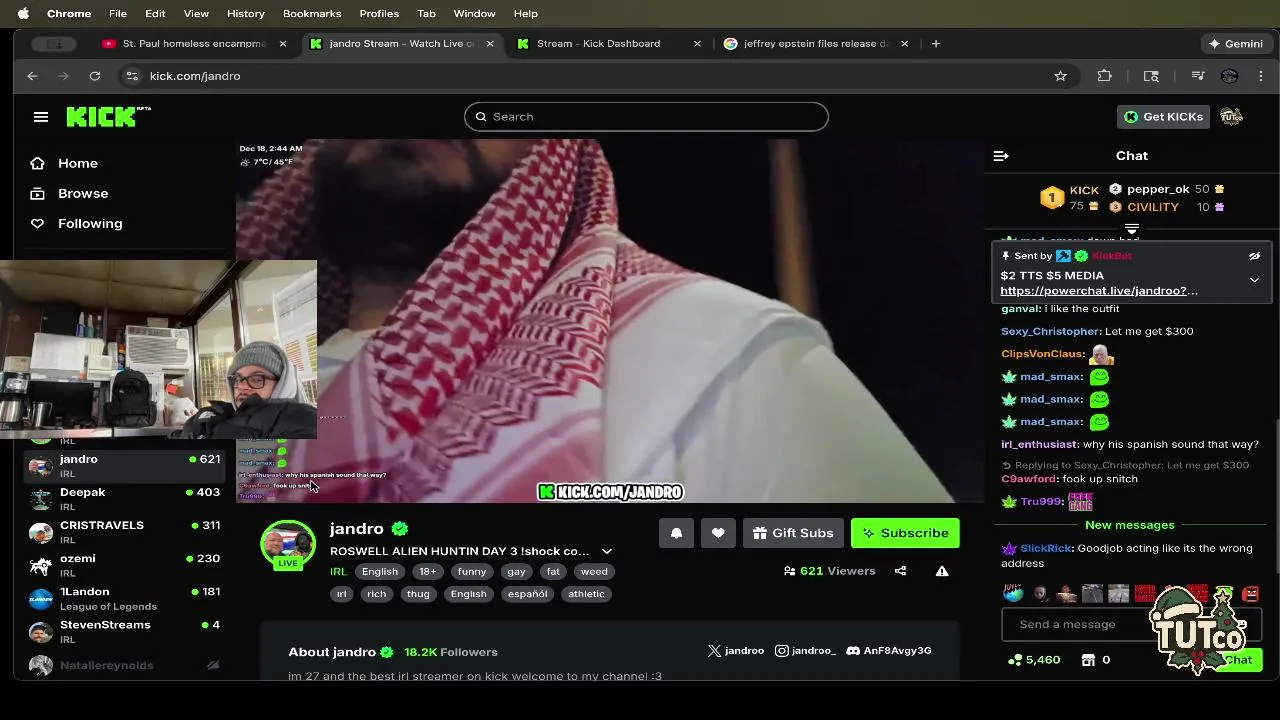Toggle follow heart for jandro
The width and height of the screenshot is (1280, 720).
pyautogui.click(x=718, y=533)
